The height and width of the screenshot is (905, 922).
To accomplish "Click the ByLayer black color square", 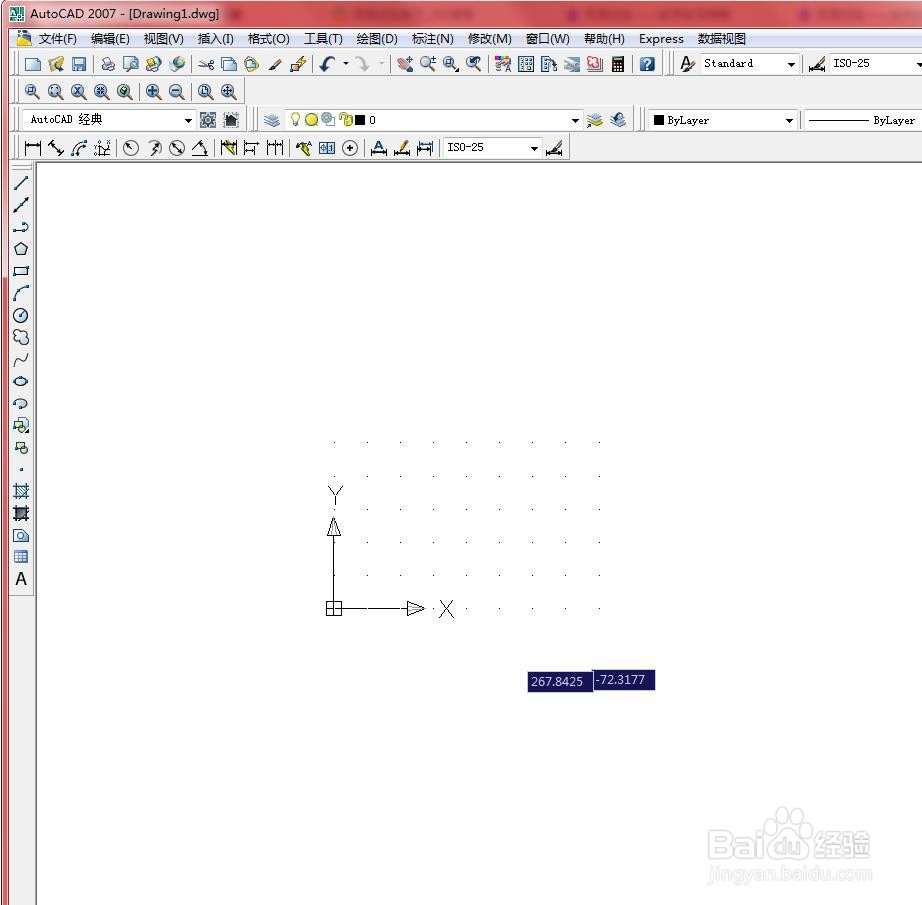I will tap(659, 120).
